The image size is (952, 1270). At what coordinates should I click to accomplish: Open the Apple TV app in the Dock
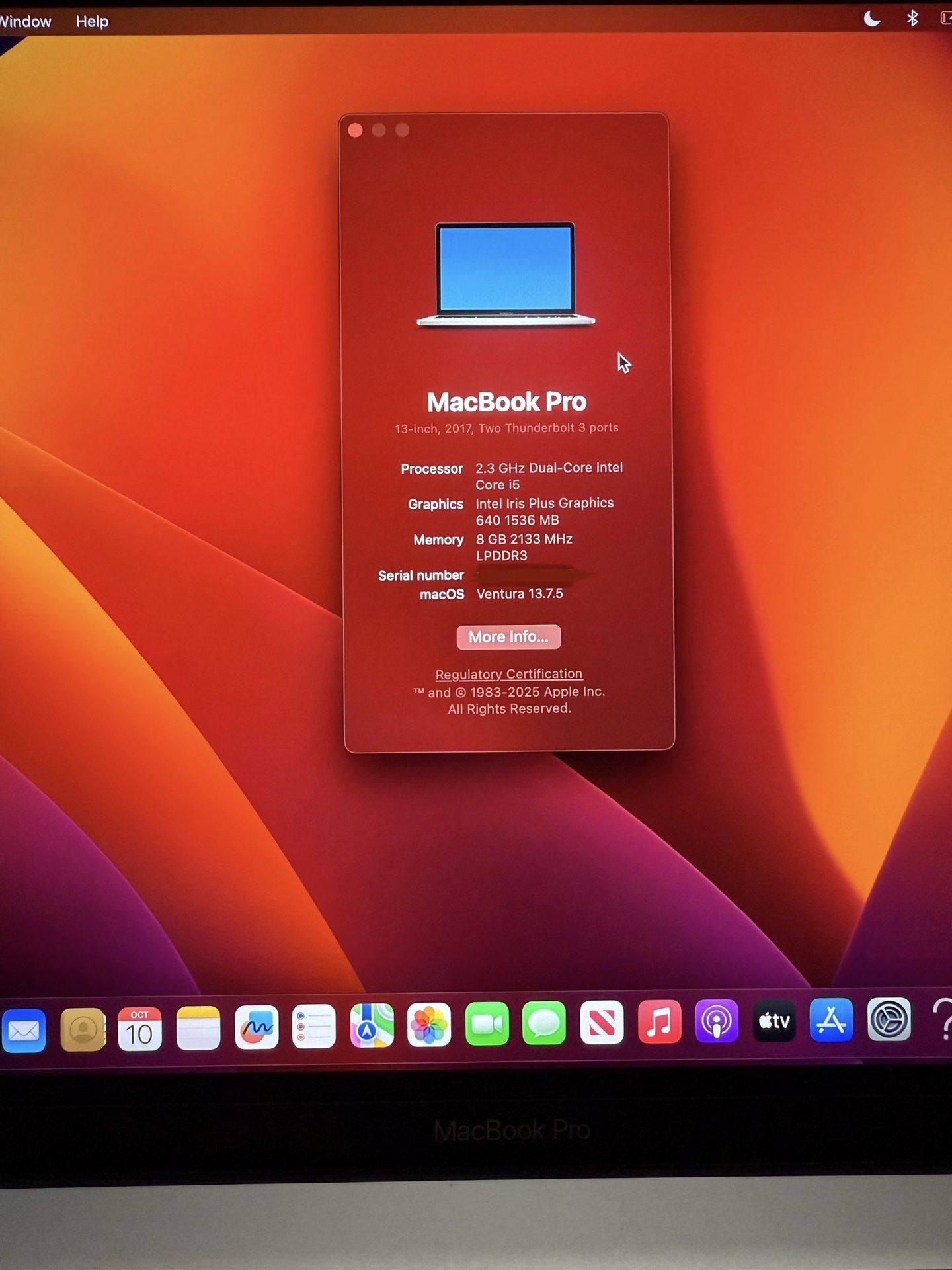(x=774, y=1021)
